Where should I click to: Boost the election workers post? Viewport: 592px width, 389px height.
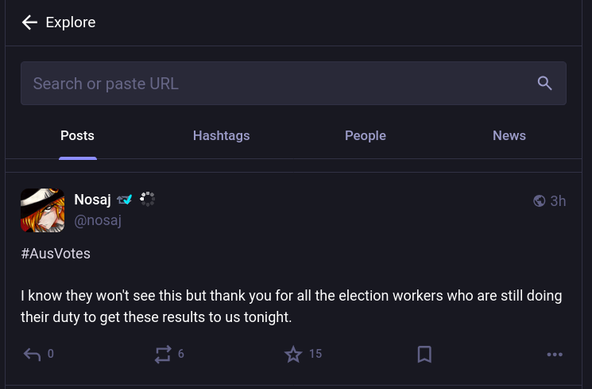pyautogui.click(x=163, y=354)
